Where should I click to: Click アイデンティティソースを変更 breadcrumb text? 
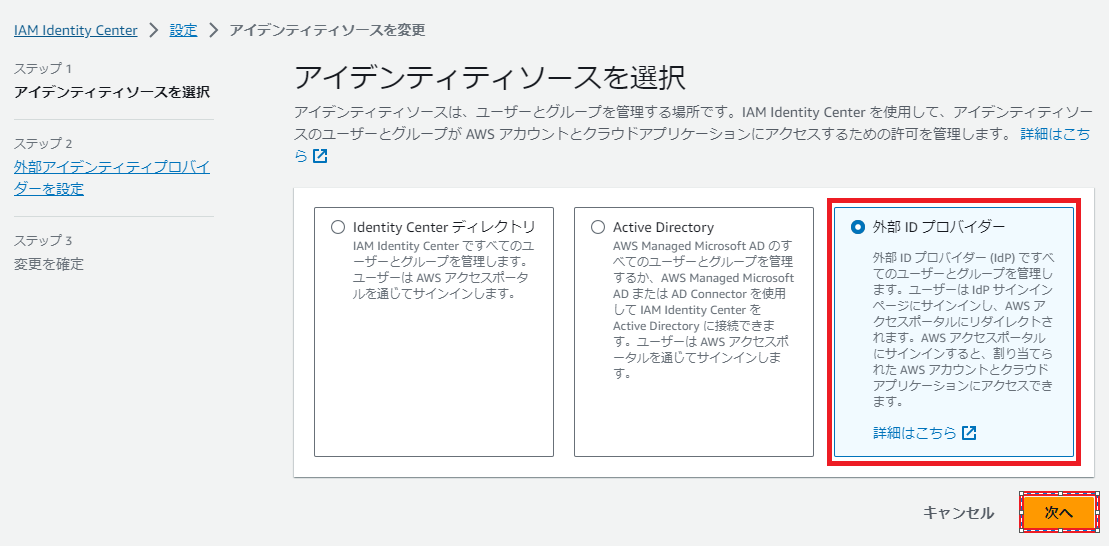click(327, 30)
